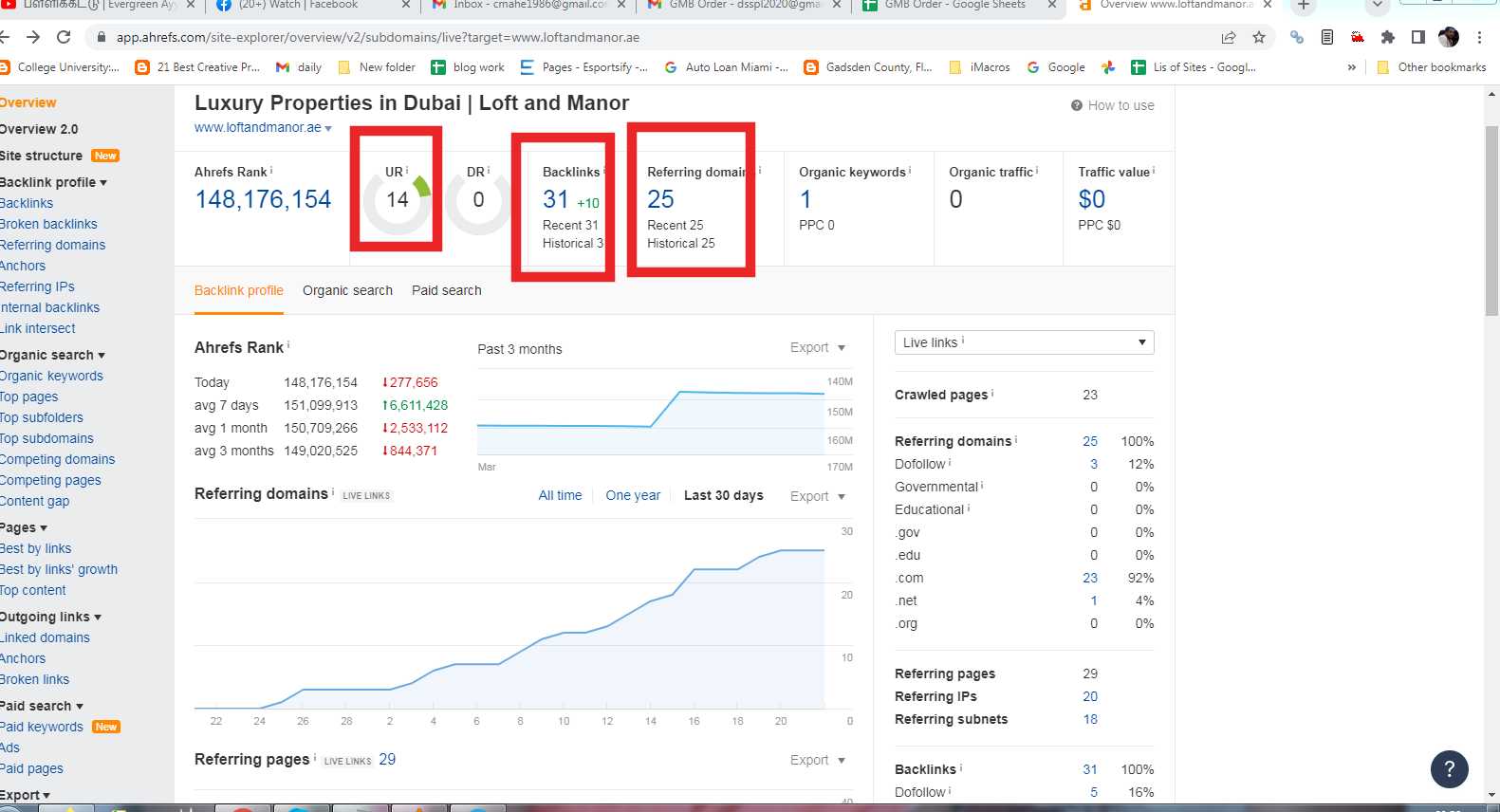Click the Organic keywords value 1

tap(806, 199)
